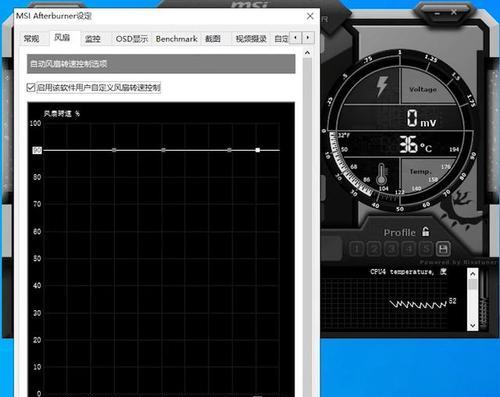Toggle the Profile lock icon

pyautogui.click(x=425, y=232)
